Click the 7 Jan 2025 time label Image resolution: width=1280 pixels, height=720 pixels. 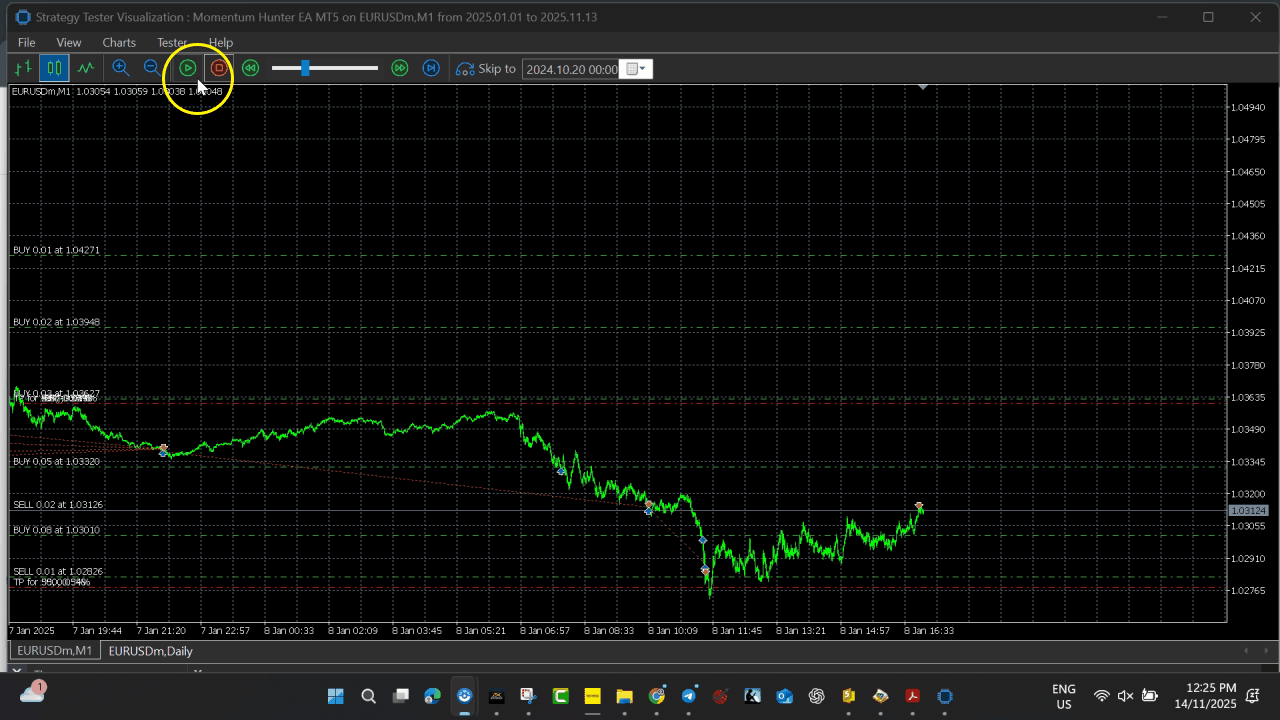(x=32, y=631)
